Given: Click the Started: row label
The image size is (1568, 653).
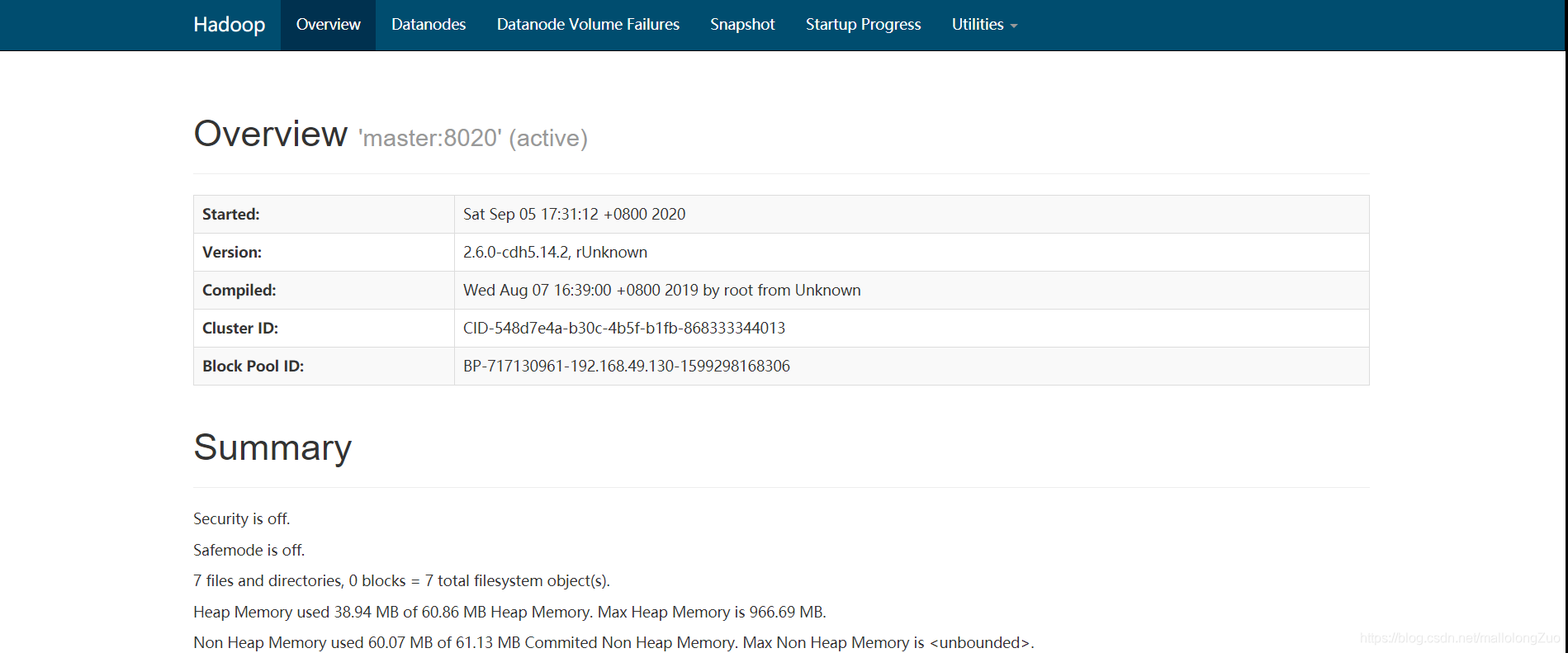Looking at the screenshot, I should 231,215.
